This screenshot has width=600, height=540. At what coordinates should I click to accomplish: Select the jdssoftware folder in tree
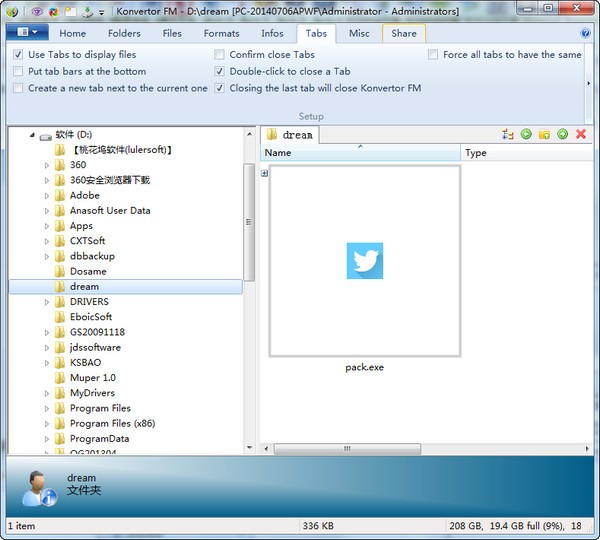pos(95,347)
